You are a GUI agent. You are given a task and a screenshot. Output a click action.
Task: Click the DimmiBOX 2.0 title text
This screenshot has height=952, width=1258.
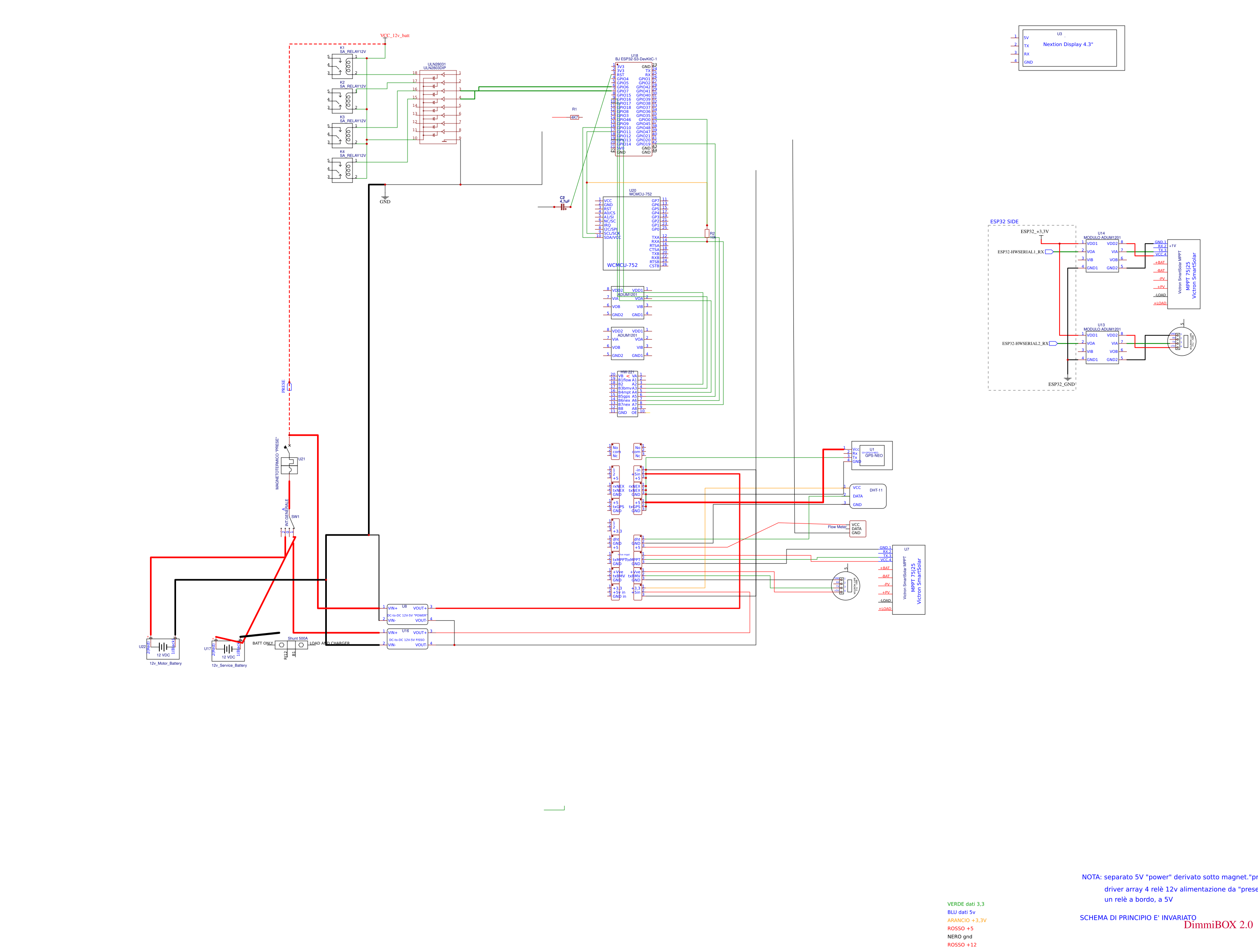pyautogui.click(x=1218, y=925)
